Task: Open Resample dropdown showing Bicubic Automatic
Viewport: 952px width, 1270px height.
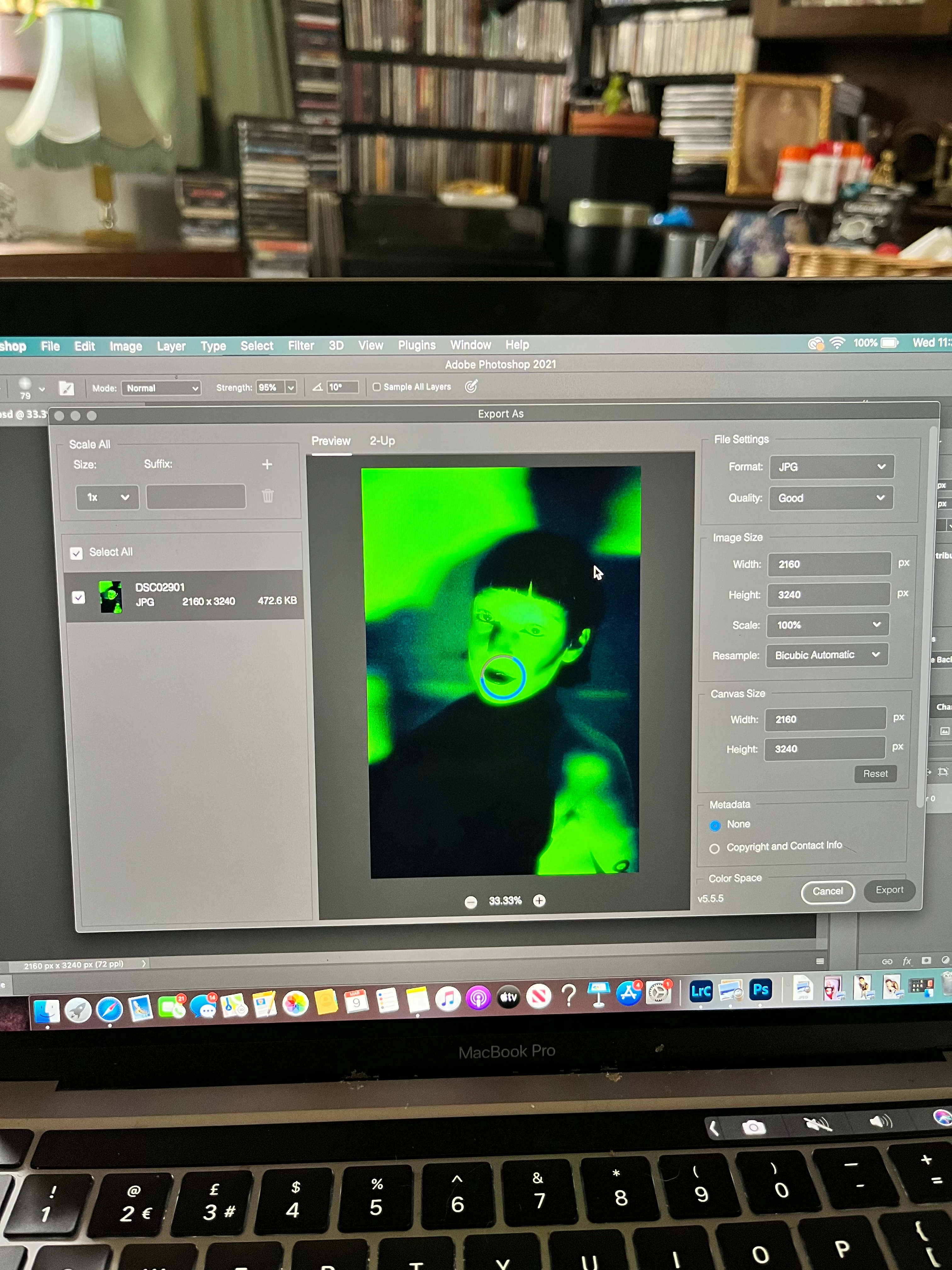Action: click(826, 655)
